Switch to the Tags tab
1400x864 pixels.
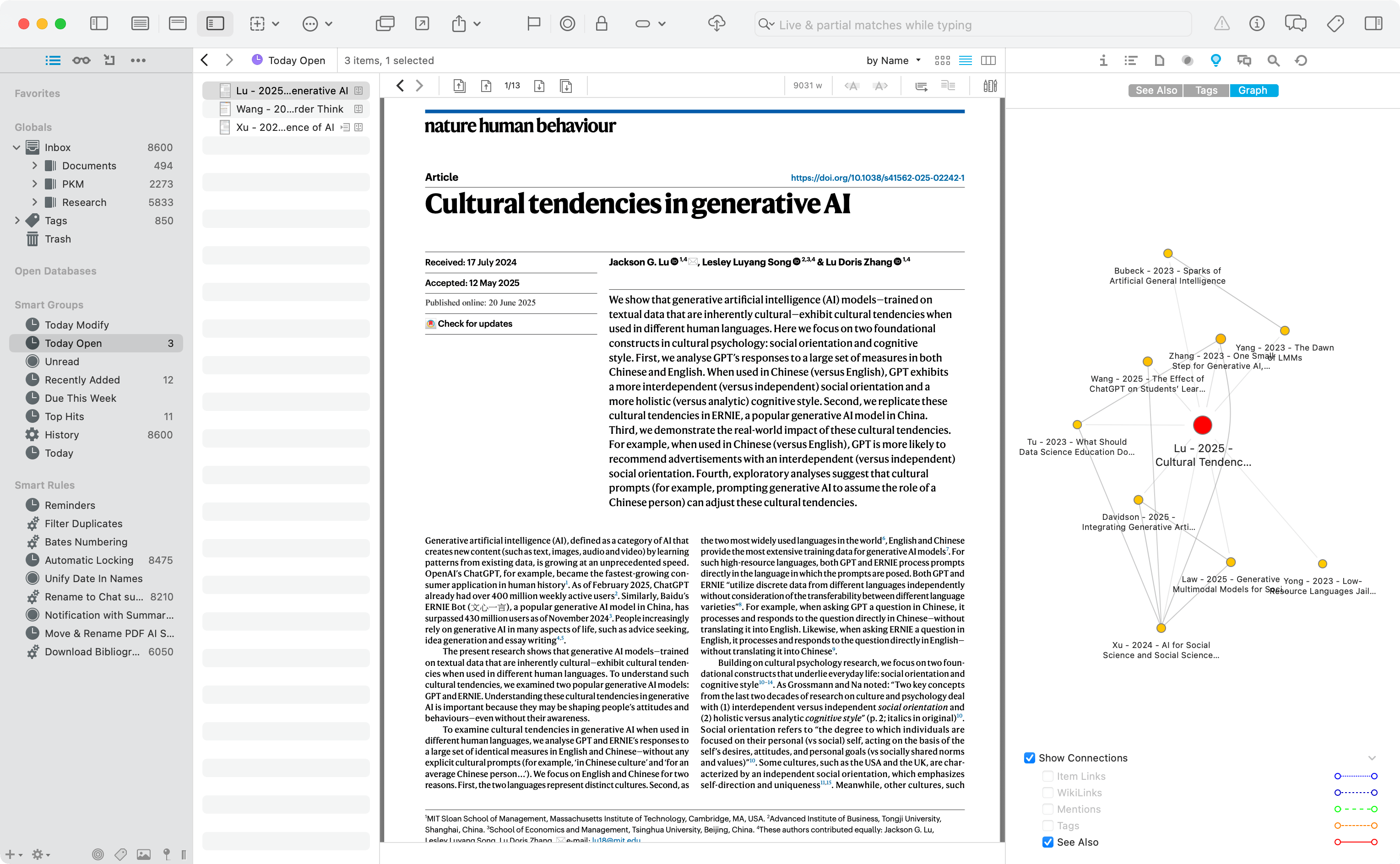coord(1205,90)
